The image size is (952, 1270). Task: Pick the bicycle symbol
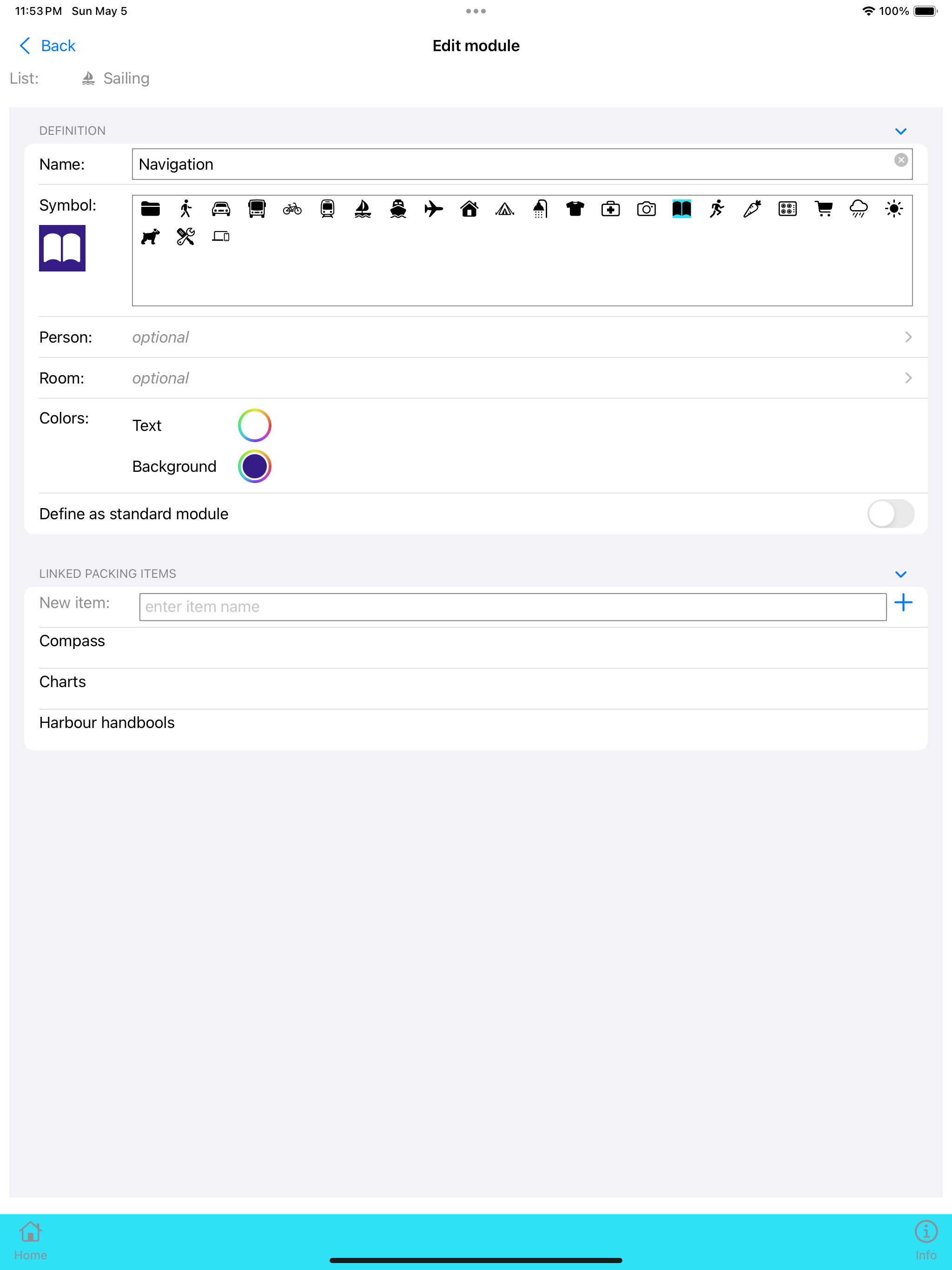point(292,208)
